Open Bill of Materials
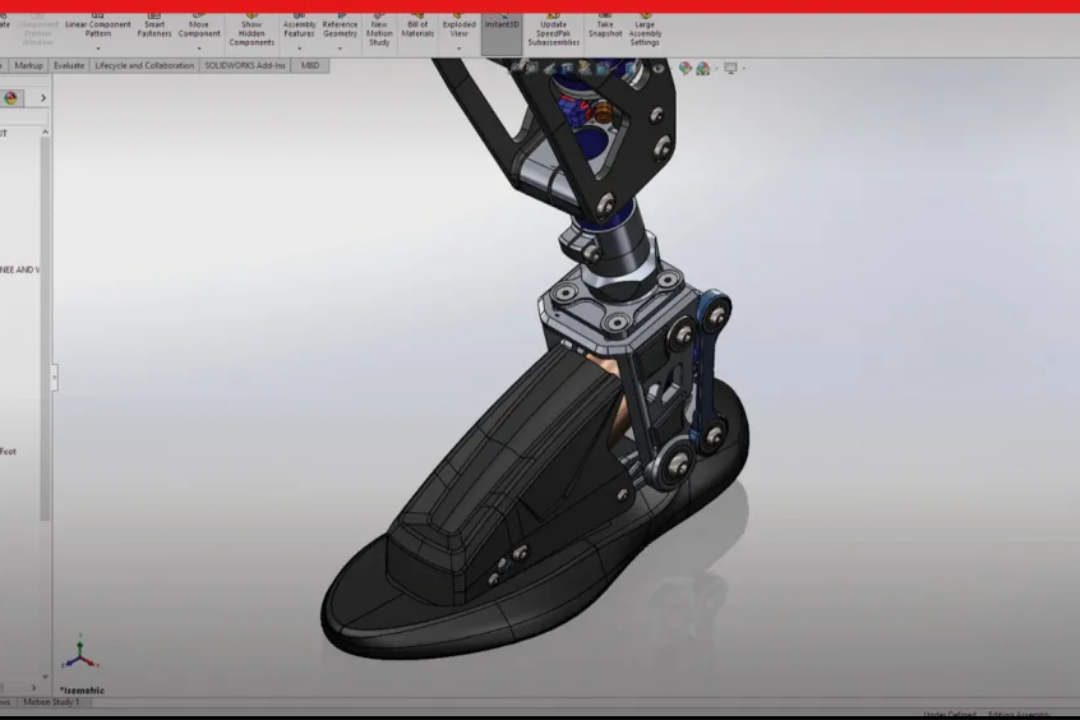The height and width of the screenshot is (720, 1080). point(417,26)
